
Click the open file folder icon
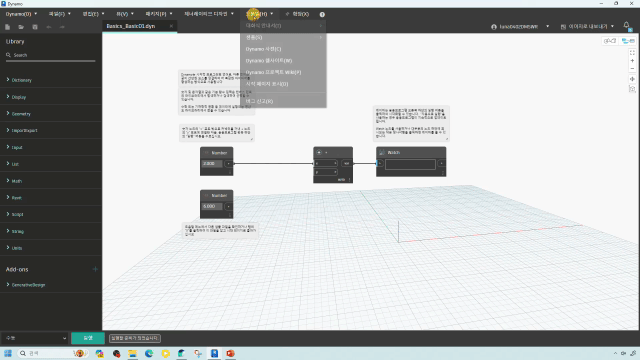point(21,27)
